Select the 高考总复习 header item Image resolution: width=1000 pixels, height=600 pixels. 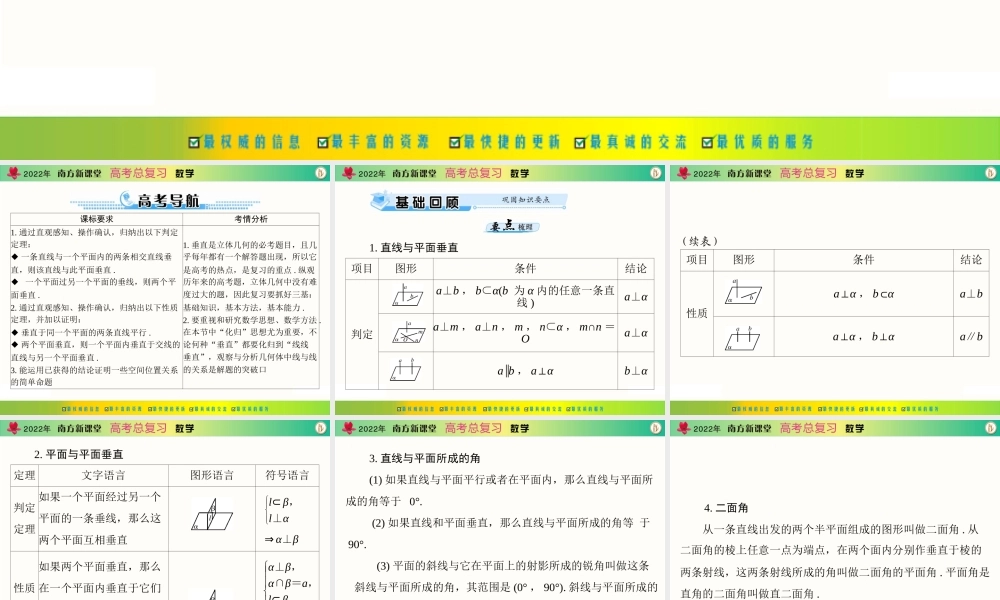coord(139,172)
